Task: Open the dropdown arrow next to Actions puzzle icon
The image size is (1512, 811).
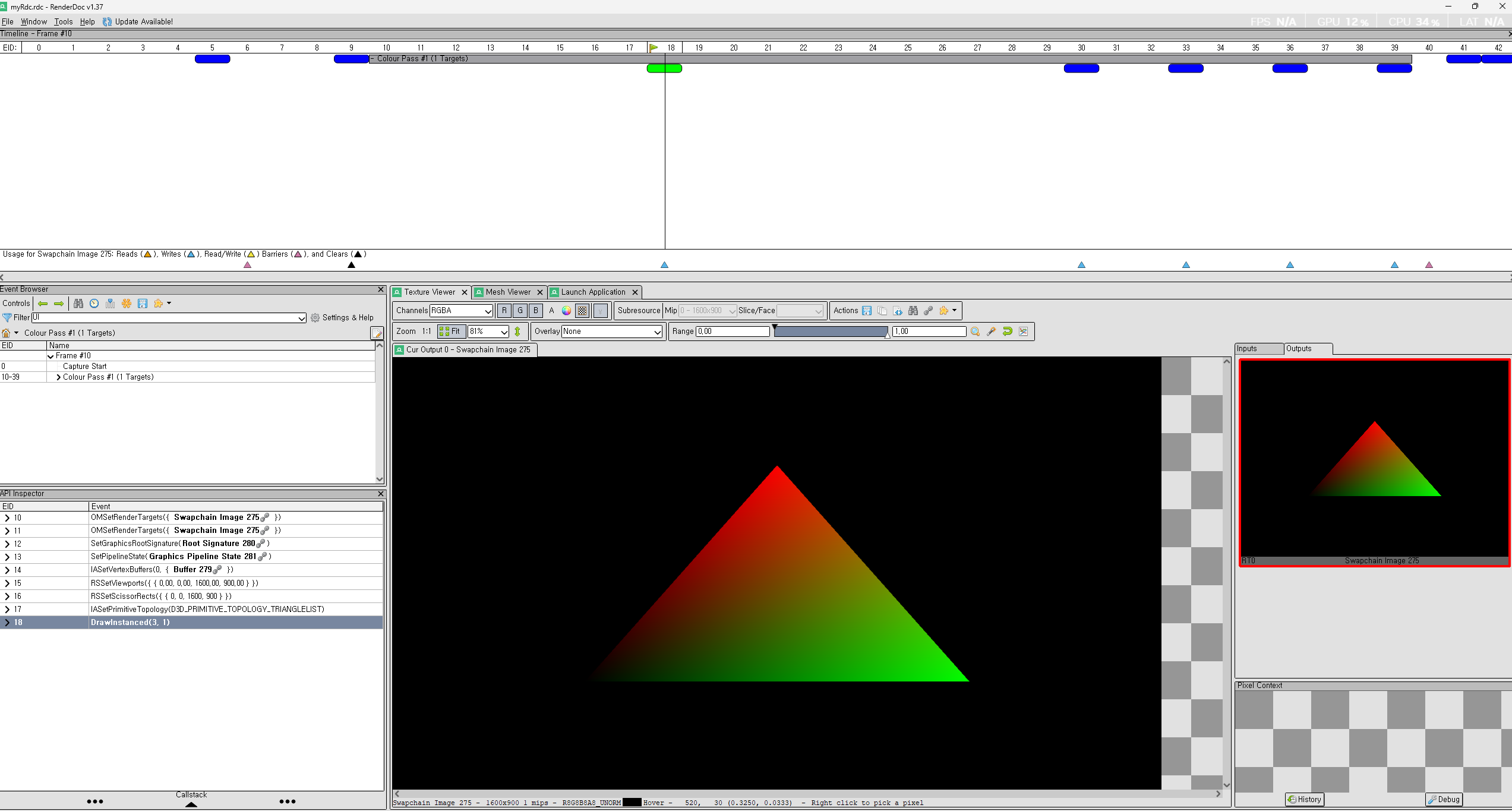Action: [955, 311]
